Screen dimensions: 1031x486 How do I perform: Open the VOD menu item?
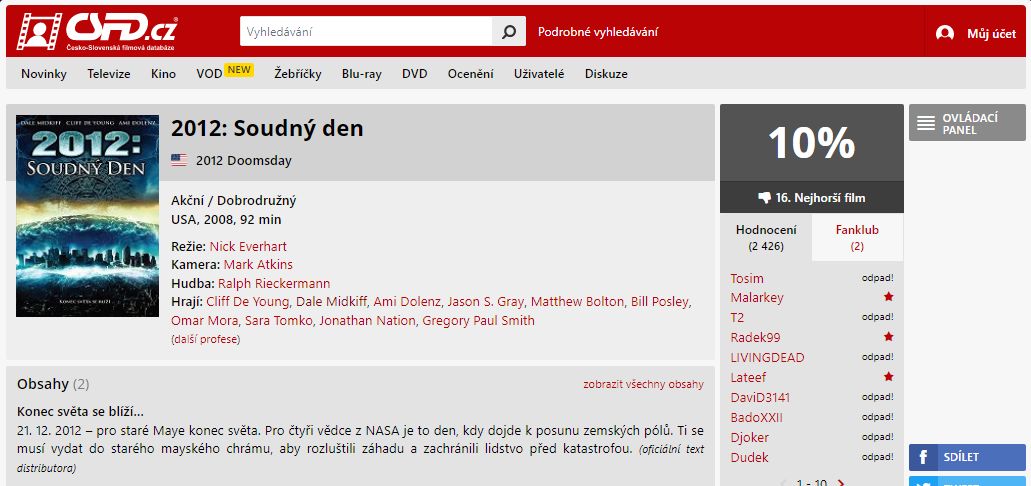[209, 74]
